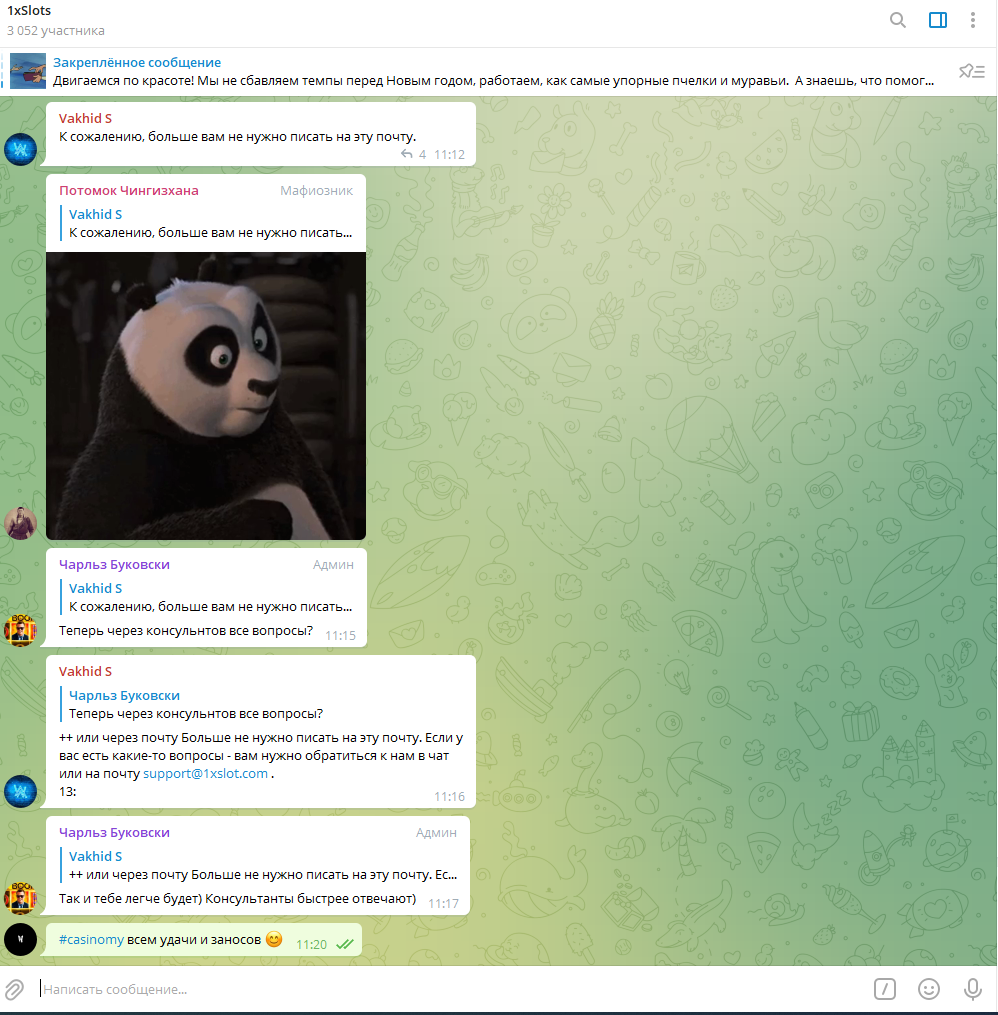Click Потомок Чингизхана avatar beside the GIF

(x=21, y=523)
